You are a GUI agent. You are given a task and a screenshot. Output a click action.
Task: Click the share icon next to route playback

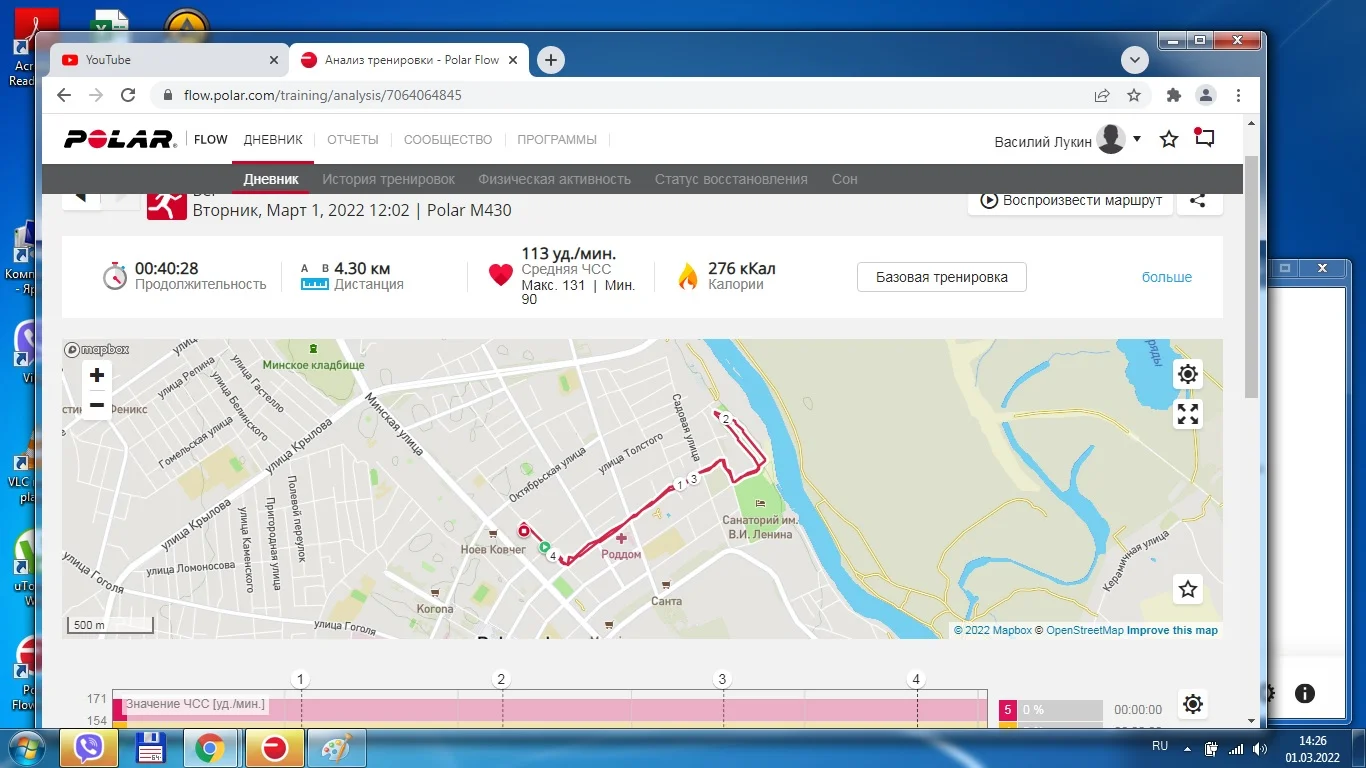point(1198,200)
